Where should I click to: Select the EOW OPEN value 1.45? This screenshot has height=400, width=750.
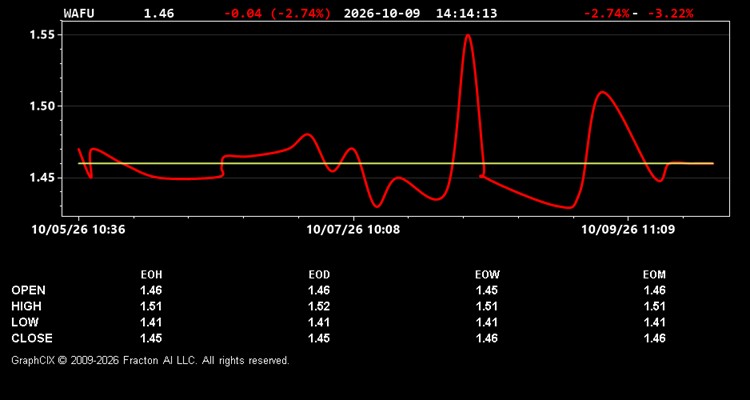coord(487,290)
